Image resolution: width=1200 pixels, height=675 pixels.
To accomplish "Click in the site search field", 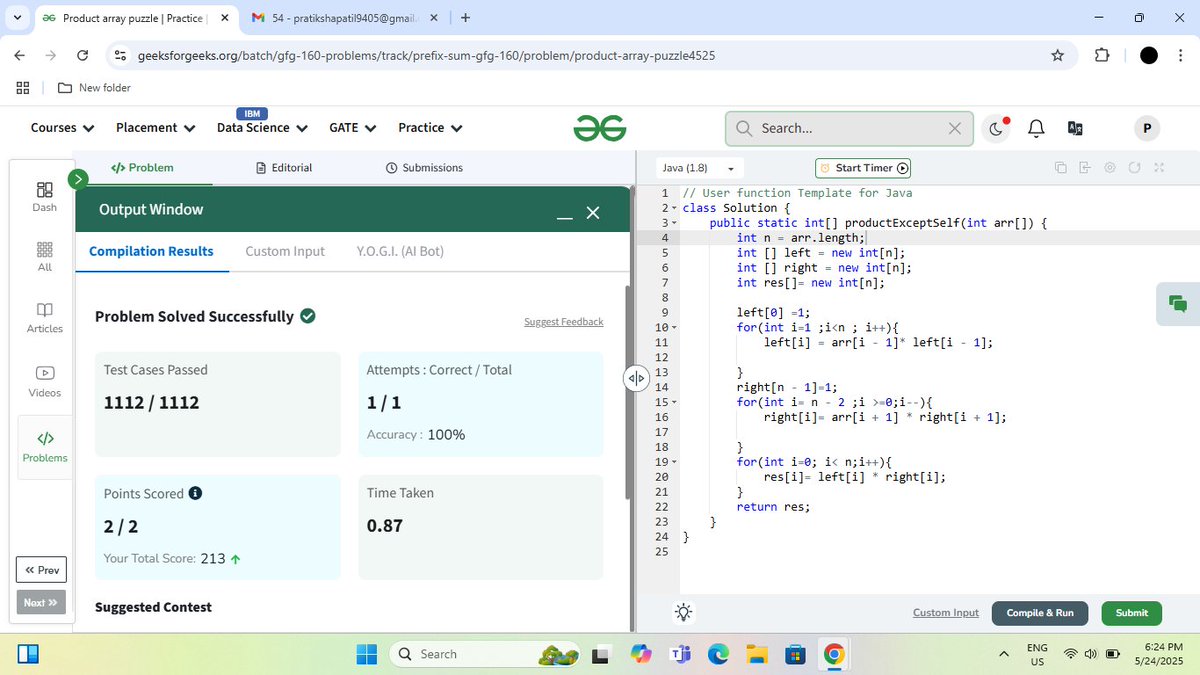I will [850, 128].
